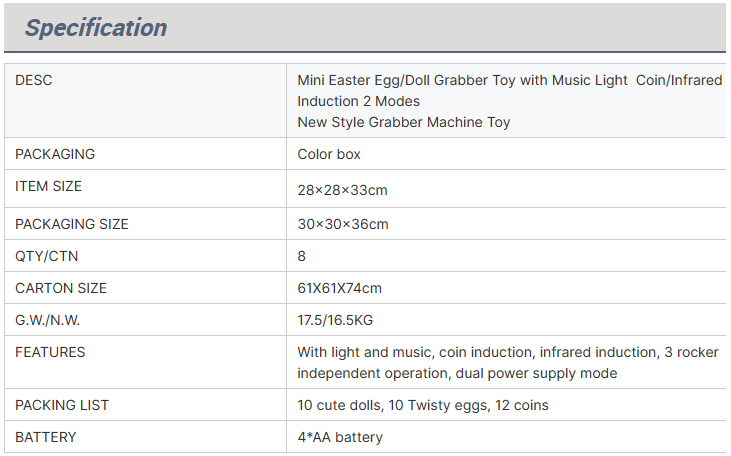Select the quantity value 8
The image size is (731, 456).
pyautogui.click(x=302, y=256)
